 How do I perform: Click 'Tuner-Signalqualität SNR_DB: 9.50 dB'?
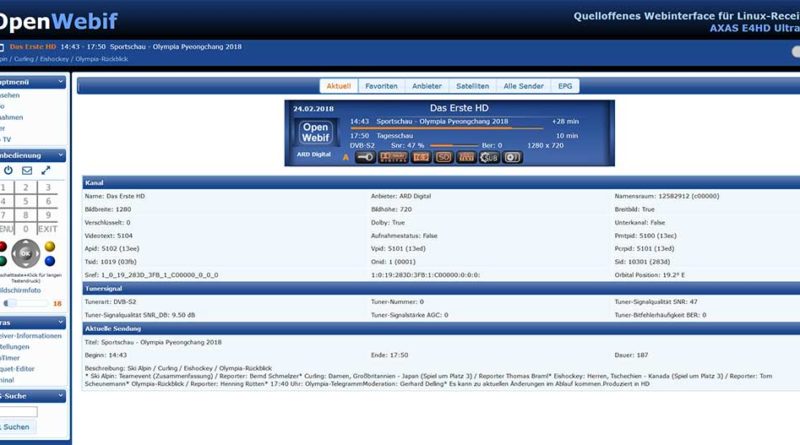click(140, 315)
